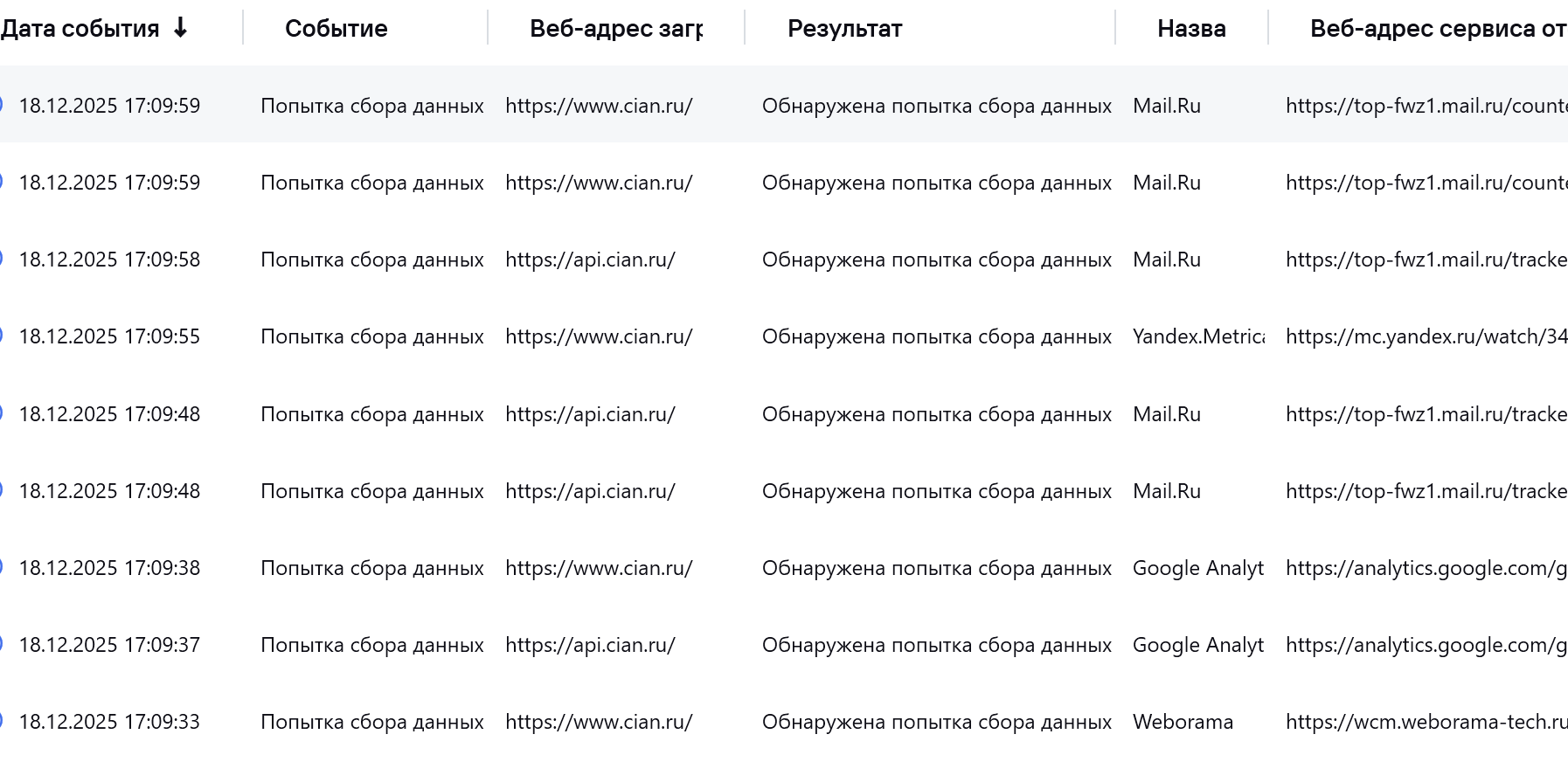Click the blue icon beside the 17:09:33 row
1568x762 pixels.
pyautogui.click(x=2, y=721)
